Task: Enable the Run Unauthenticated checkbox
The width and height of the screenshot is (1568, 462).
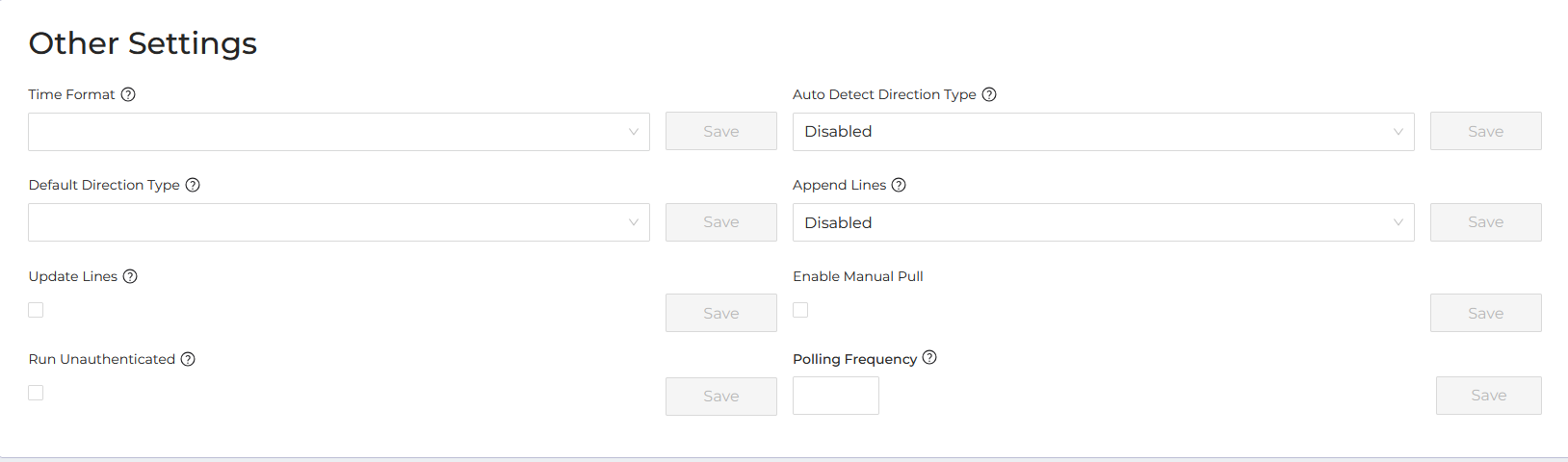Action: pyautogui.click(x=36, y=393)
